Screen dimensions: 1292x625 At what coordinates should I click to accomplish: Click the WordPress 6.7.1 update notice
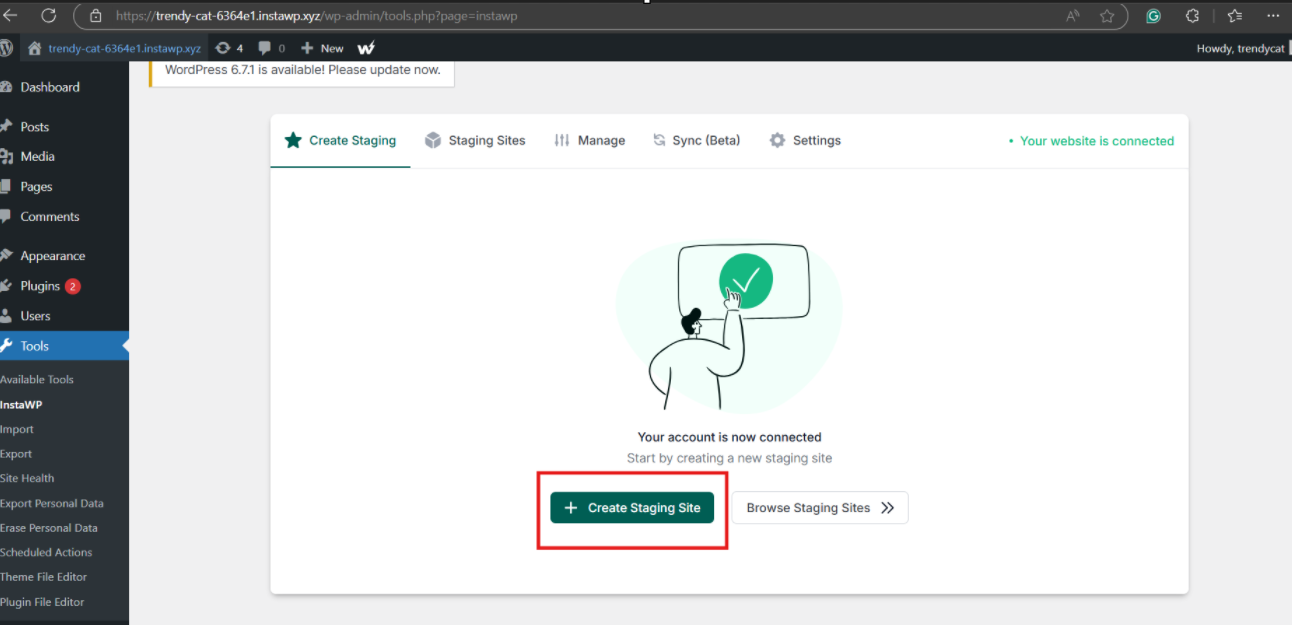pyautogui.click(x=302, y=70)
